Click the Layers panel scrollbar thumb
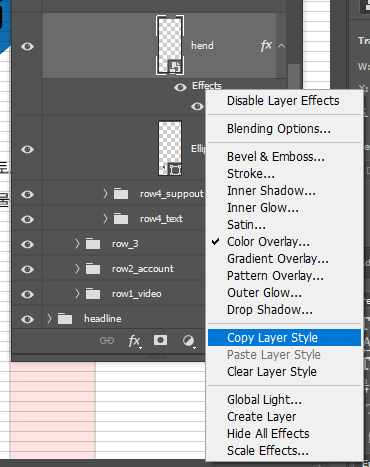The image size is (370, 467). [x=294, y=77]
